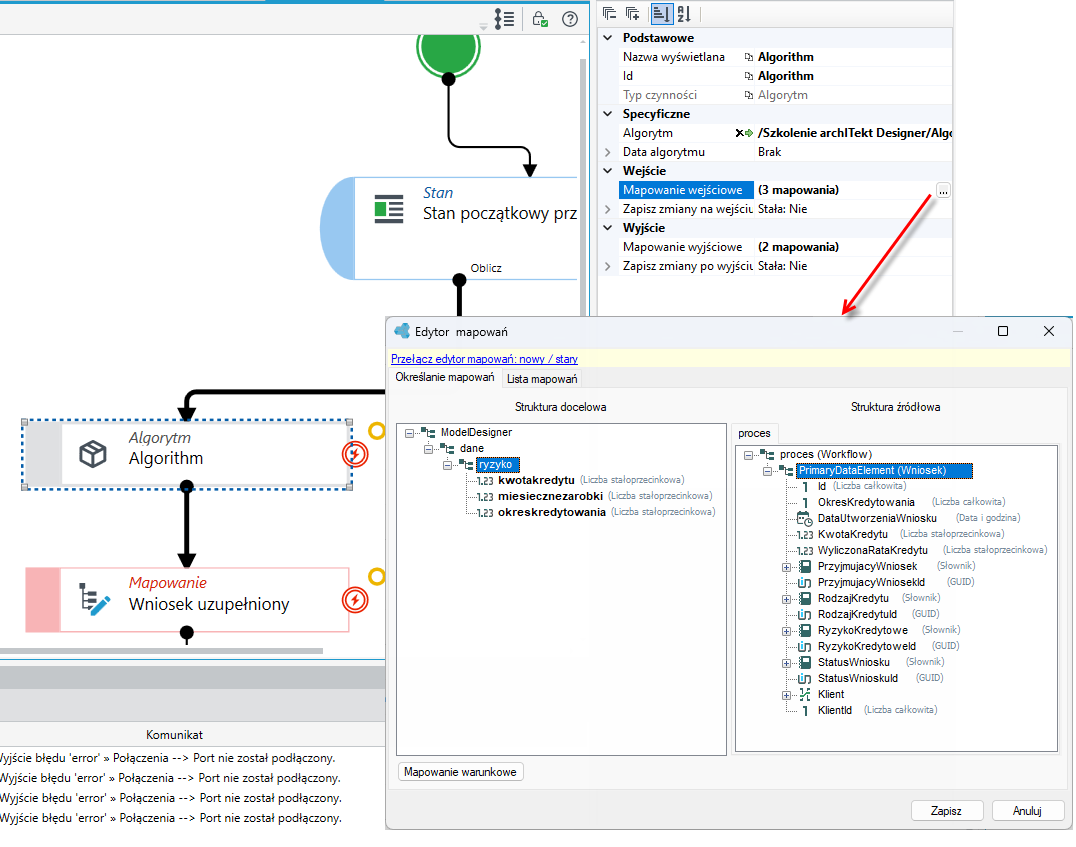Collapse the Wyjście property group
This screenshot has width=1076, height=847.
608,228
